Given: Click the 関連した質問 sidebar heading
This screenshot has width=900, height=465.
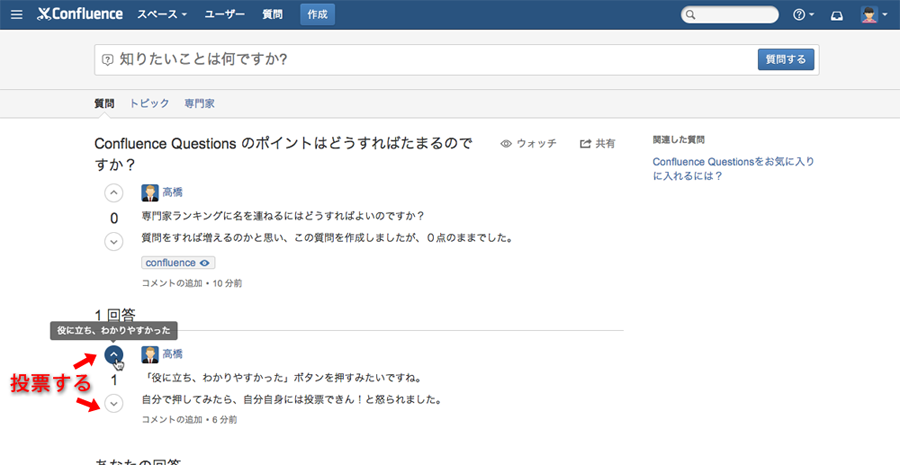Looking at the screenshot, I should pyautogui.click(x=678, y=140).
